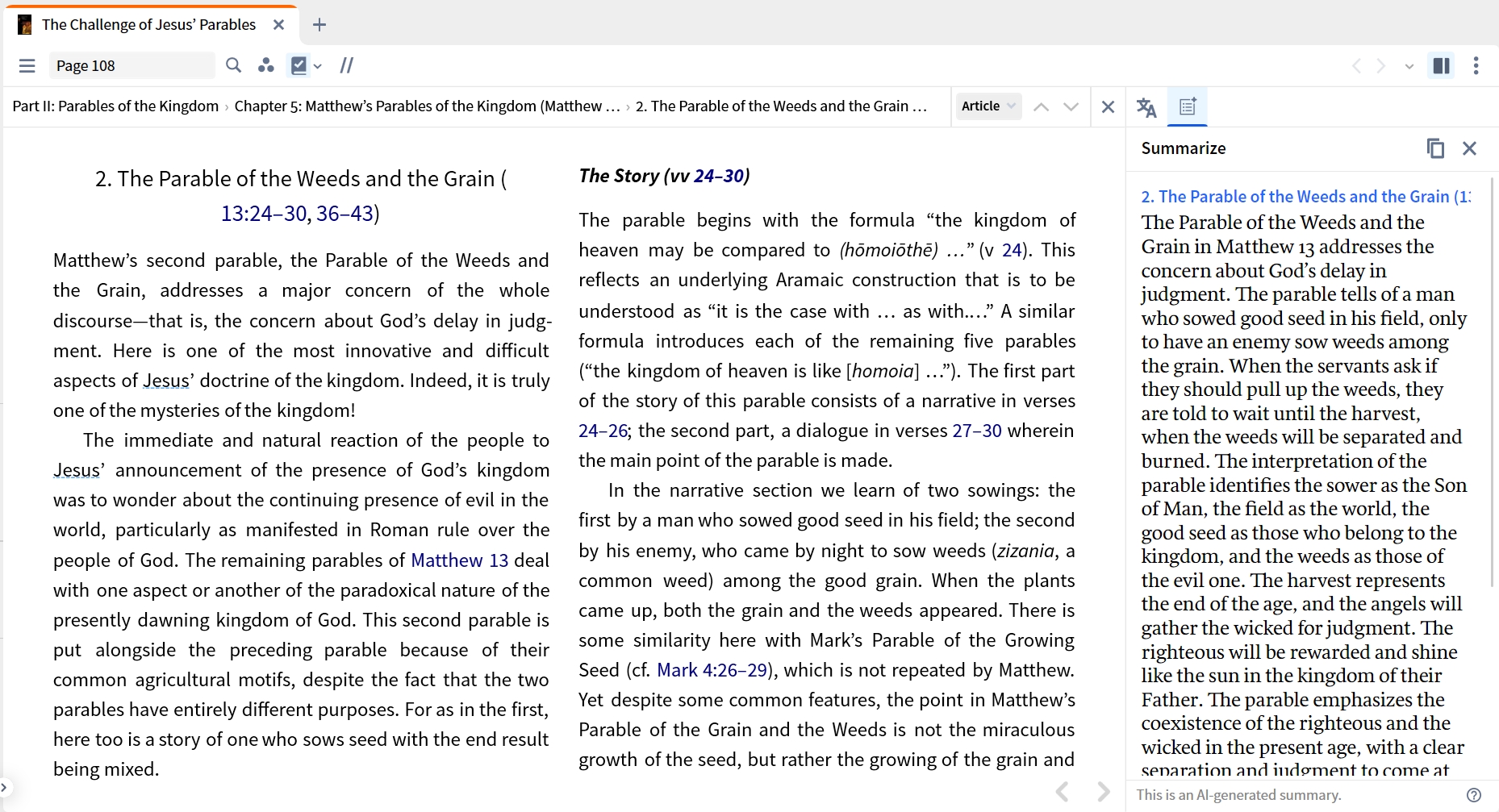This screenshot has height=812, width=1499.
Task: Open verses 24–30 in The Story heading
Action: 719,176
